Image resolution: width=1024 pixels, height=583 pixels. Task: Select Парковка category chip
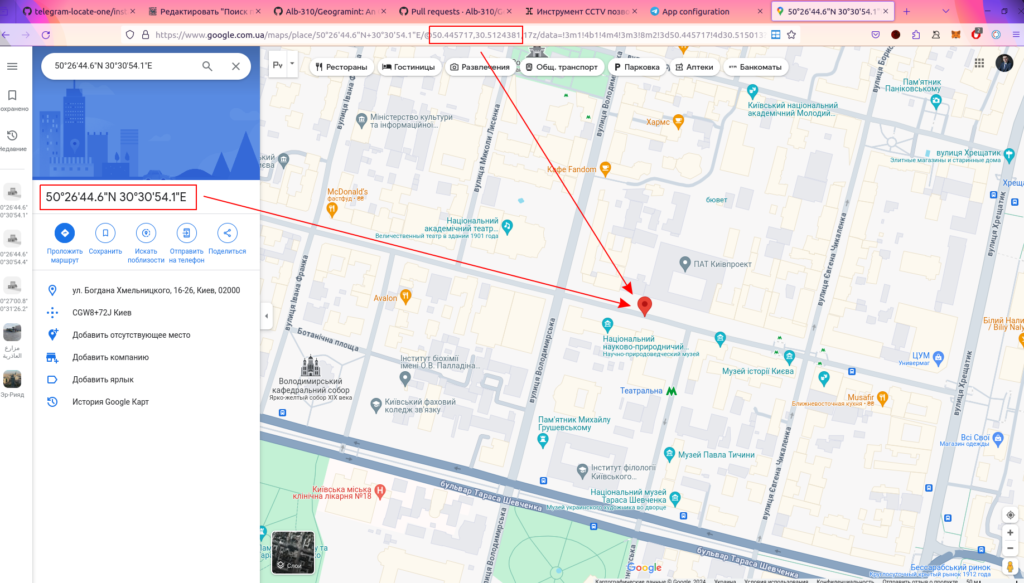point(637,67)
